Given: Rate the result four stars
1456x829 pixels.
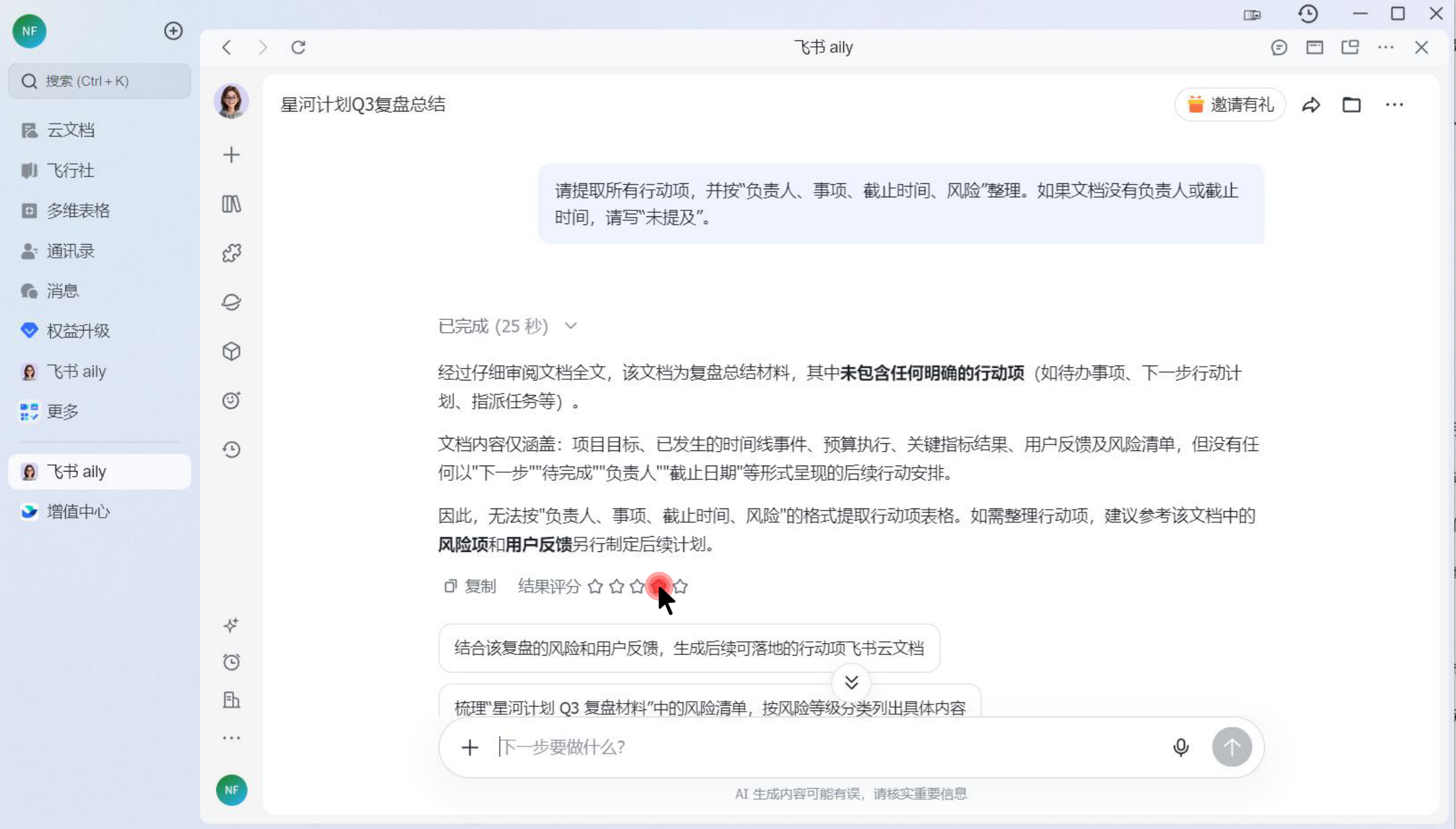Looking at the screenshot, I should 659,586.
